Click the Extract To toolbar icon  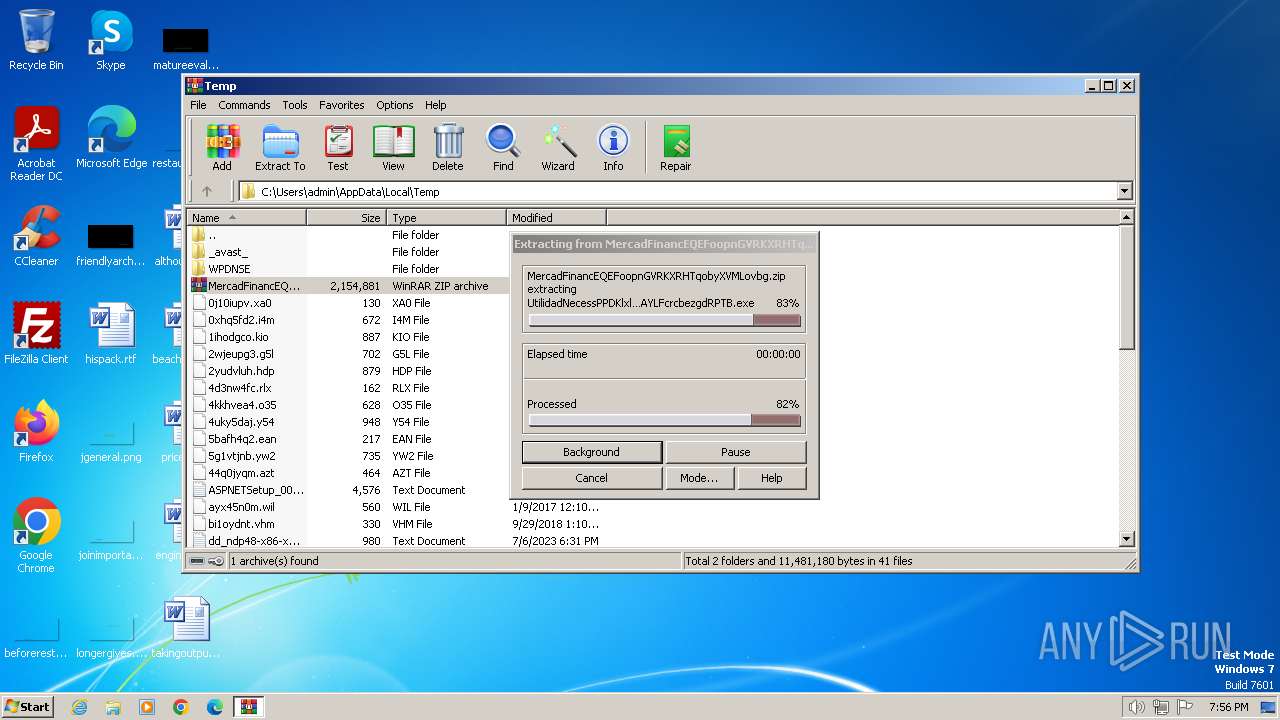pos(280,148)
